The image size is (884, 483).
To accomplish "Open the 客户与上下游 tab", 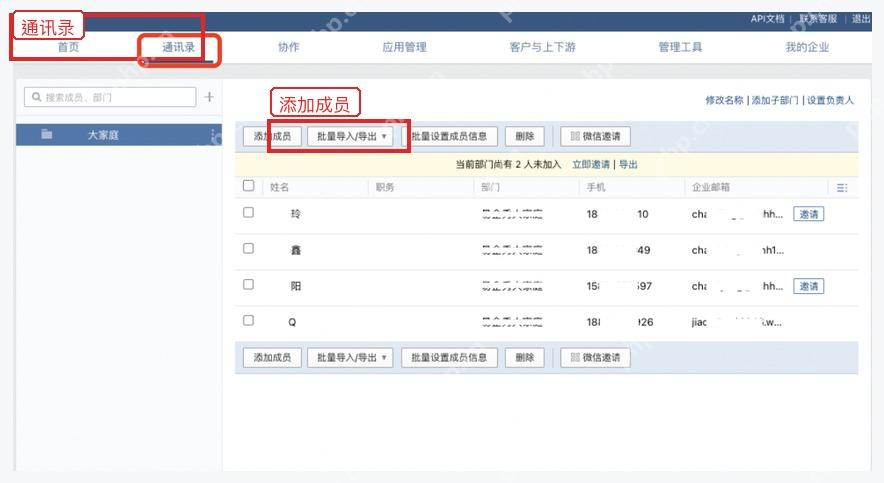I will pyautogui.click(x=542, y=47).
